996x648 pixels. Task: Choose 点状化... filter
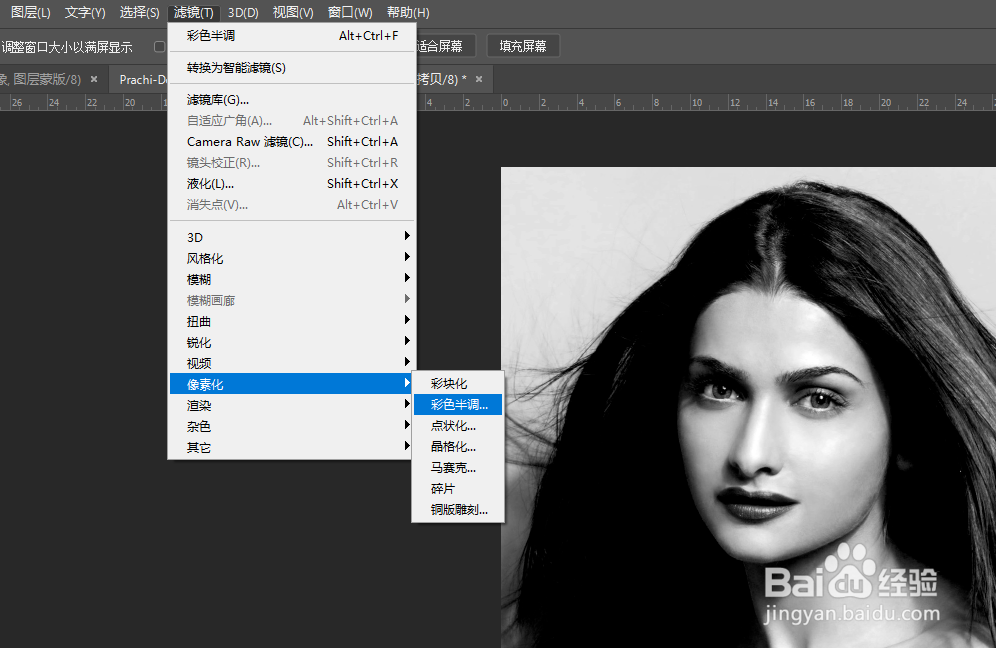click(458, 426)
